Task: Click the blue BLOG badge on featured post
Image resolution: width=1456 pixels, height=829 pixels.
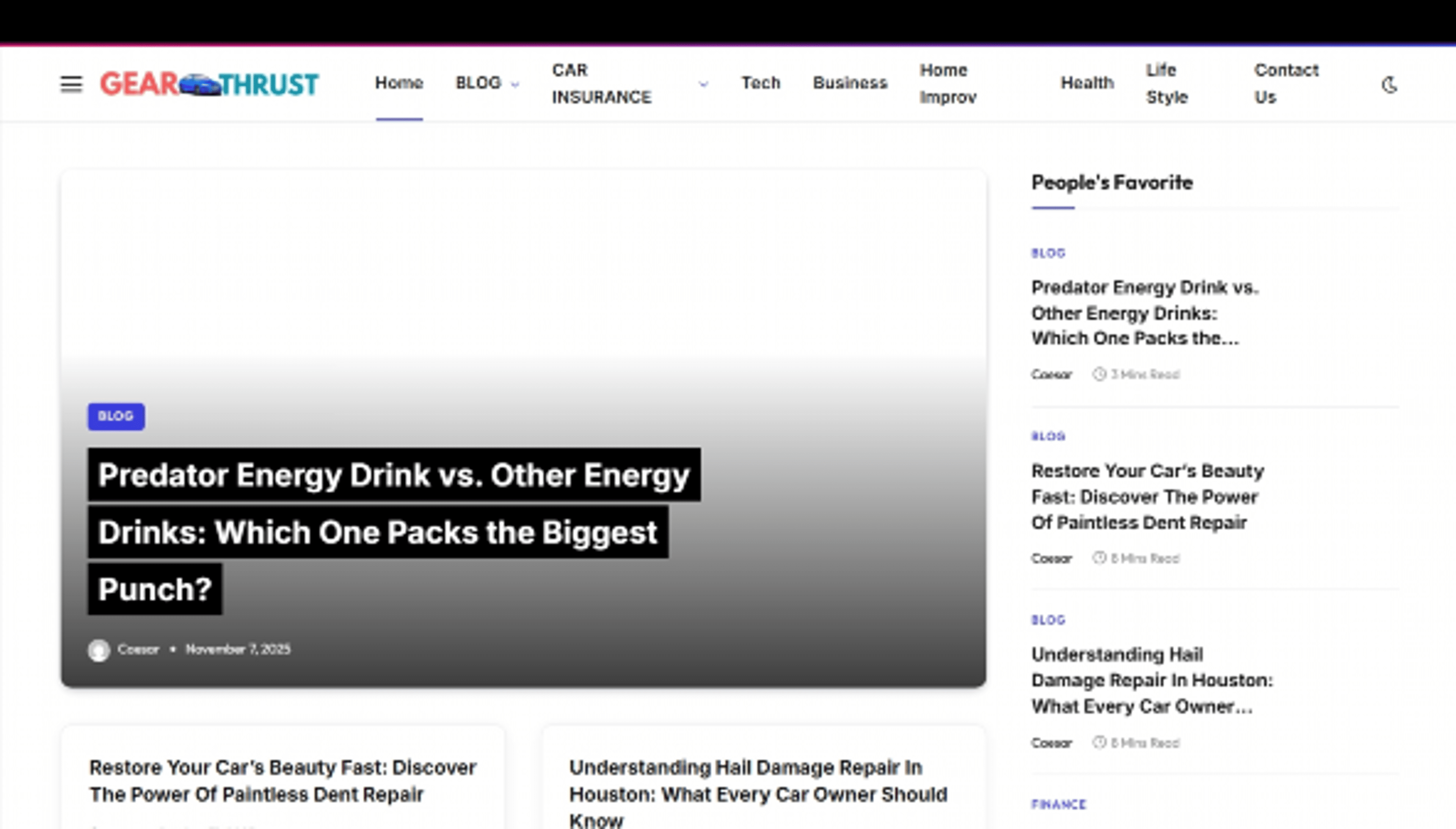Action: coord(116,416)
